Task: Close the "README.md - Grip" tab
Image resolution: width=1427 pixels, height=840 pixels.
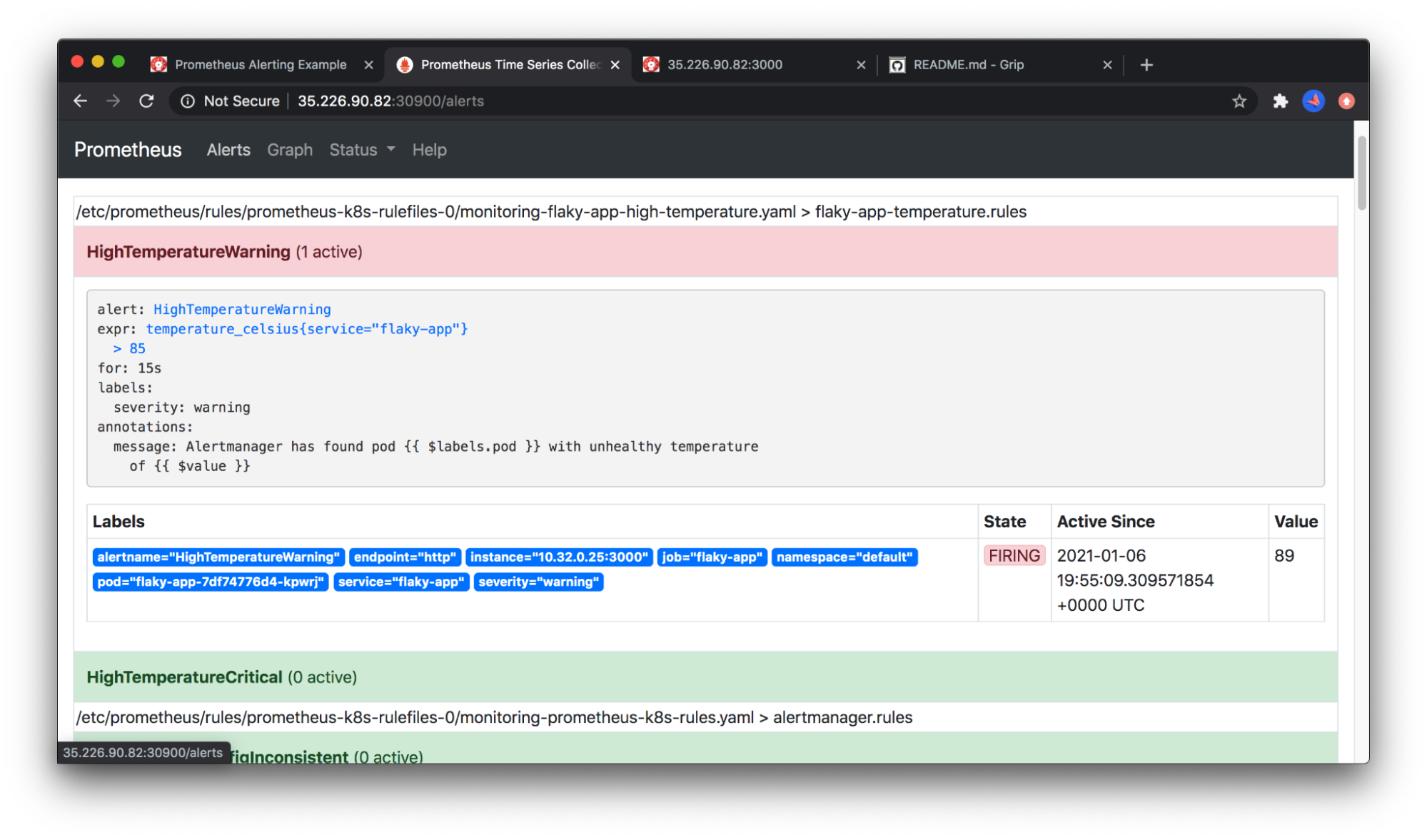Action: [1107, 64]
